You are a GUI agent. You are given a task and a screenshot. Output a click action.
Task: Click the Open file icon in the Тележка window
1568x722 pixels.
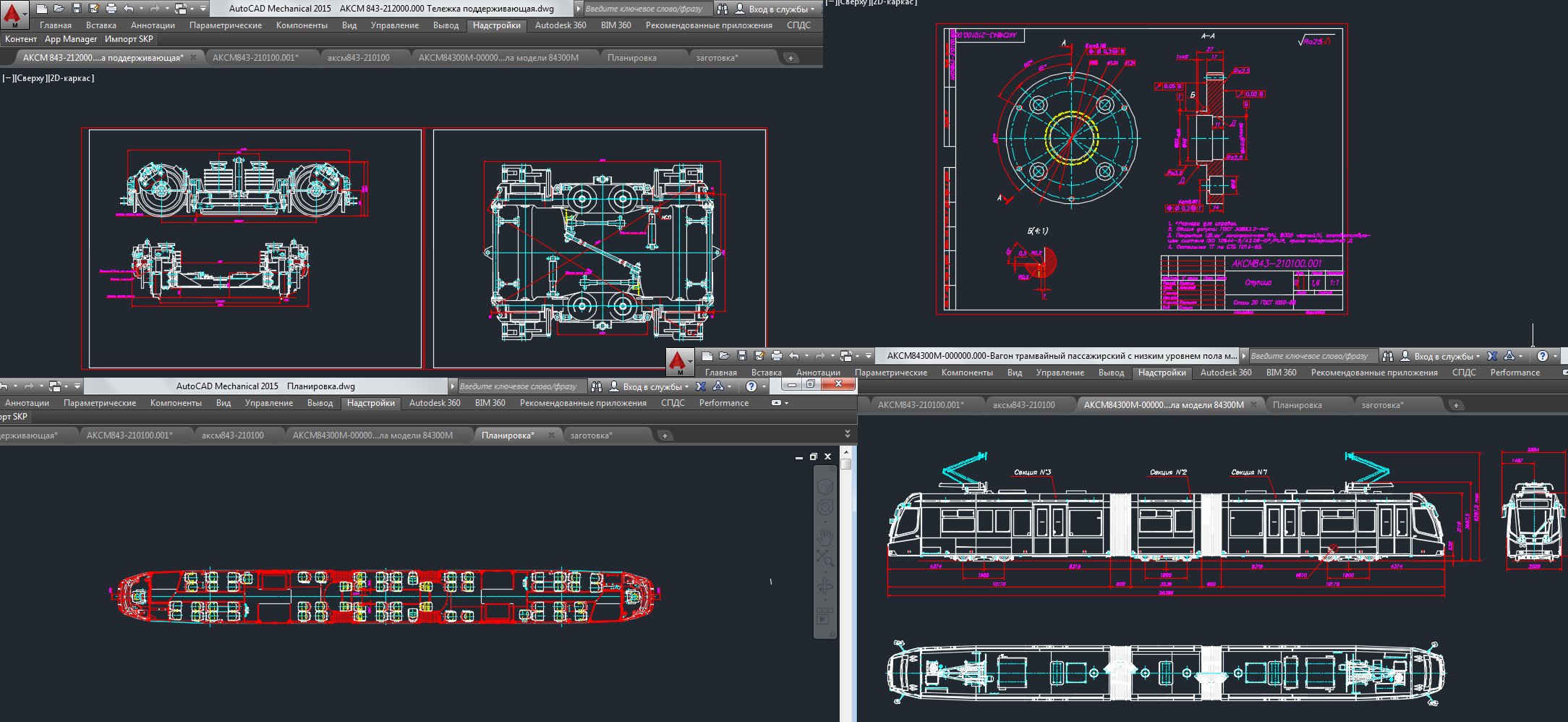[59, 9]
